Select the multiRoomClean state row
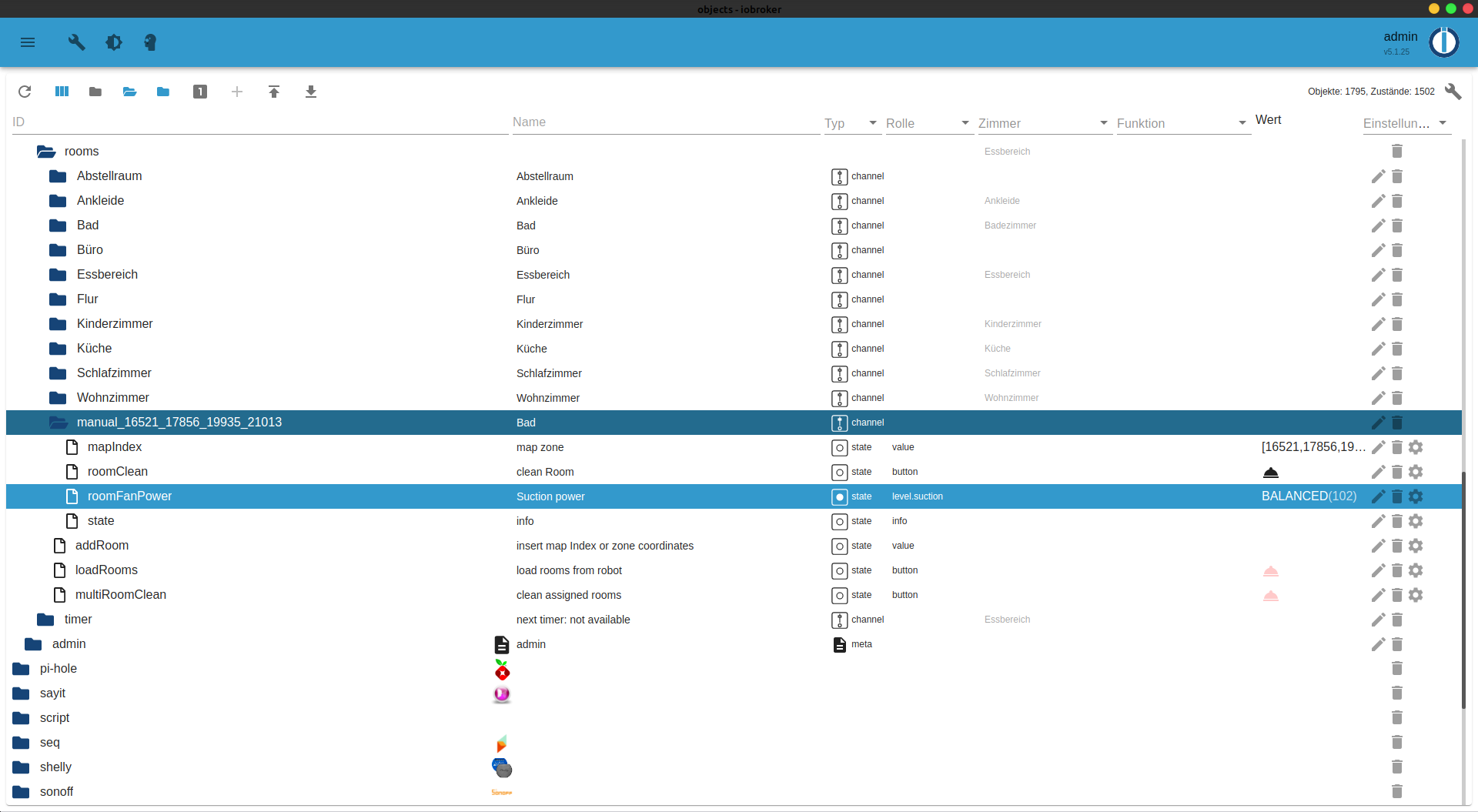 [734, 595]
